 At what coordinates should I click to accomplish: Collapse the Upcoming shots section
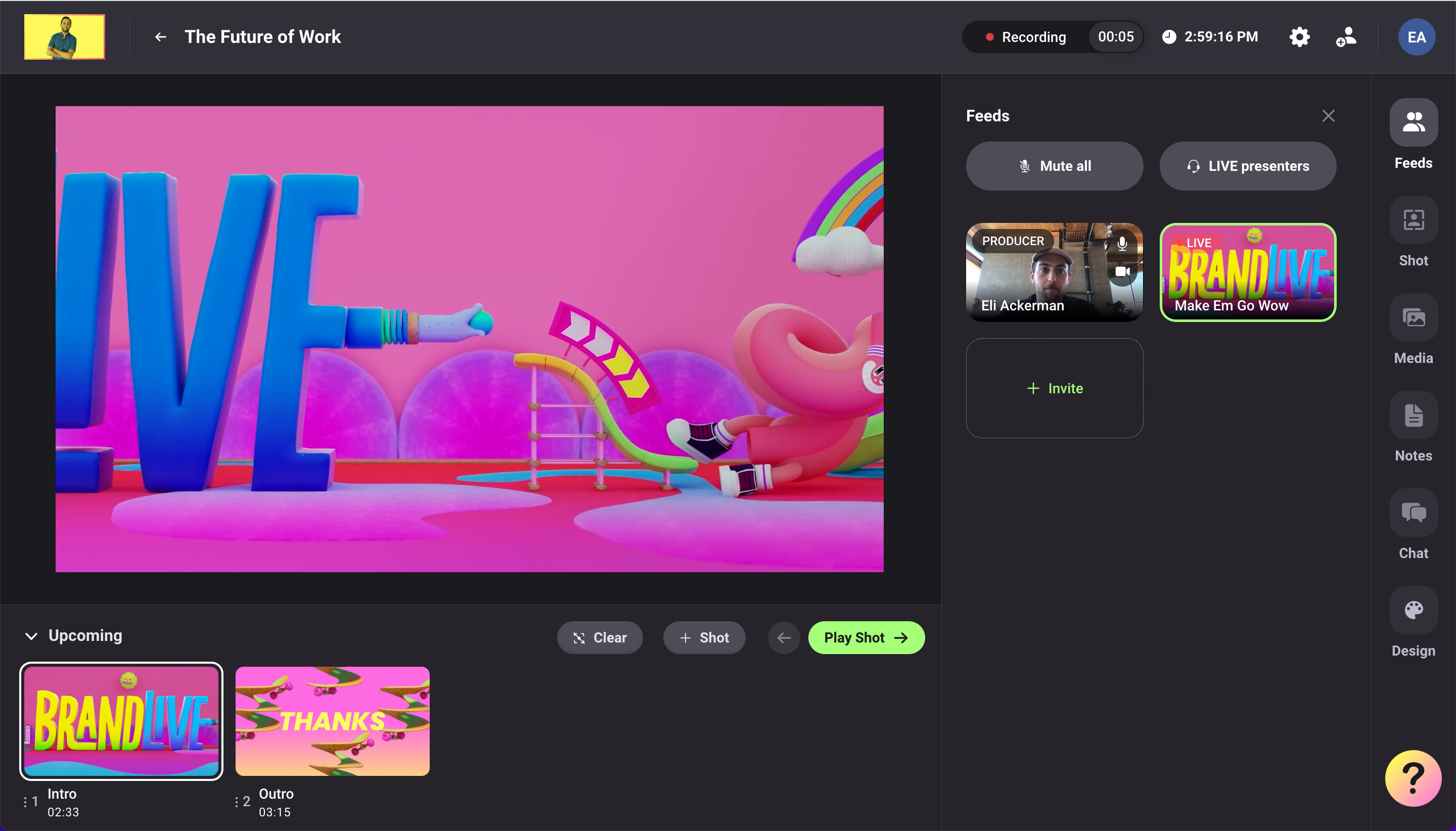(31, 636)
